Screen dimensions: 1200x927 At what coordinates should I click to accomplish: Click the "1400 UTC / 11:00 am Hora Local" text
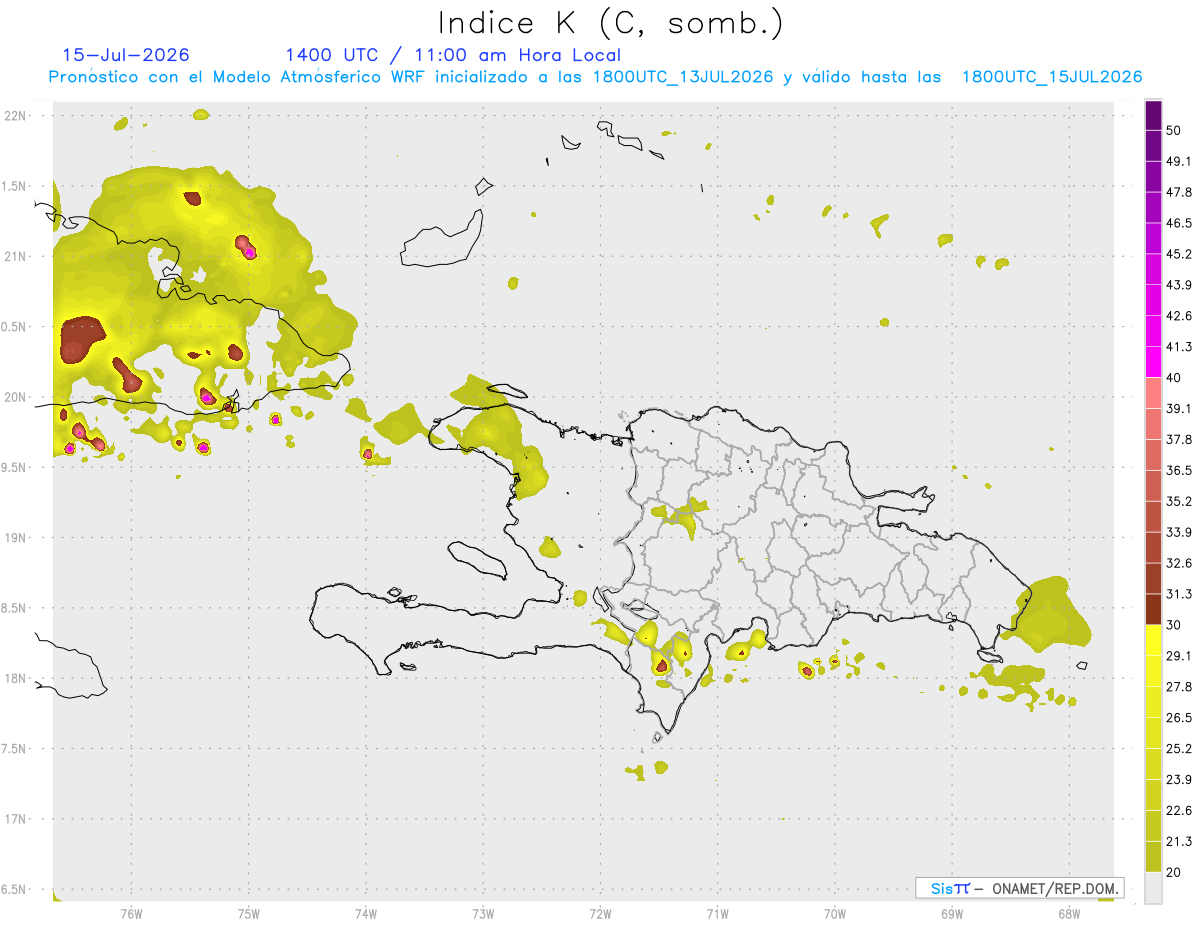click(453, 55)
